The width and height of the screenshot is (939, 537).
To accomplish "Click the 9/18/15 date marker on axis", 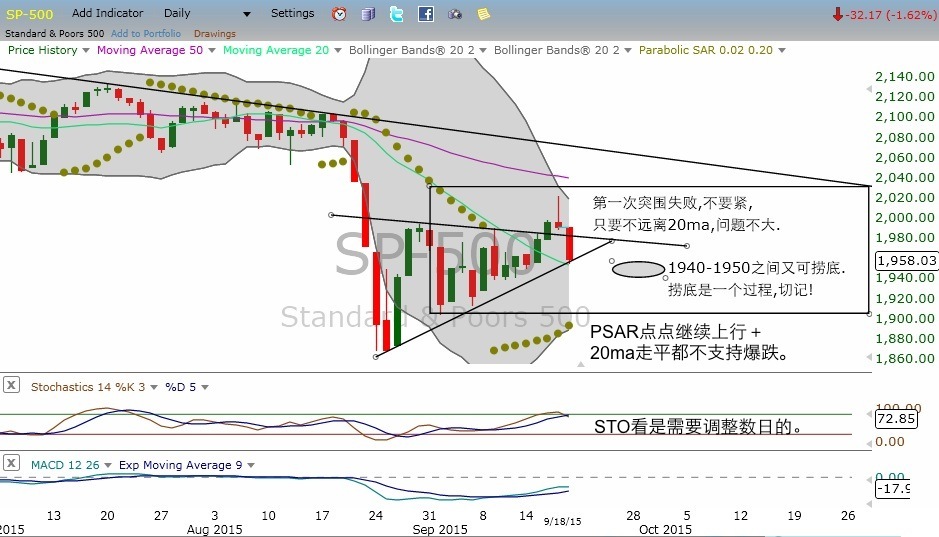I will (562, 521).
